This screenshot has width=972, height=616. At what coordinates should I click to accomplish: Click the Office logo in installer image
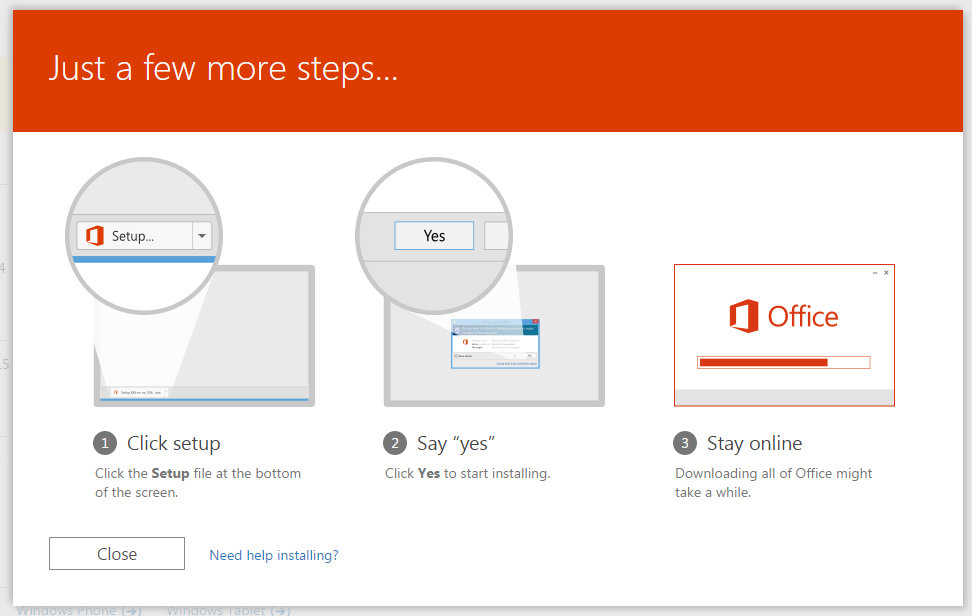click(x=784, y=316)
